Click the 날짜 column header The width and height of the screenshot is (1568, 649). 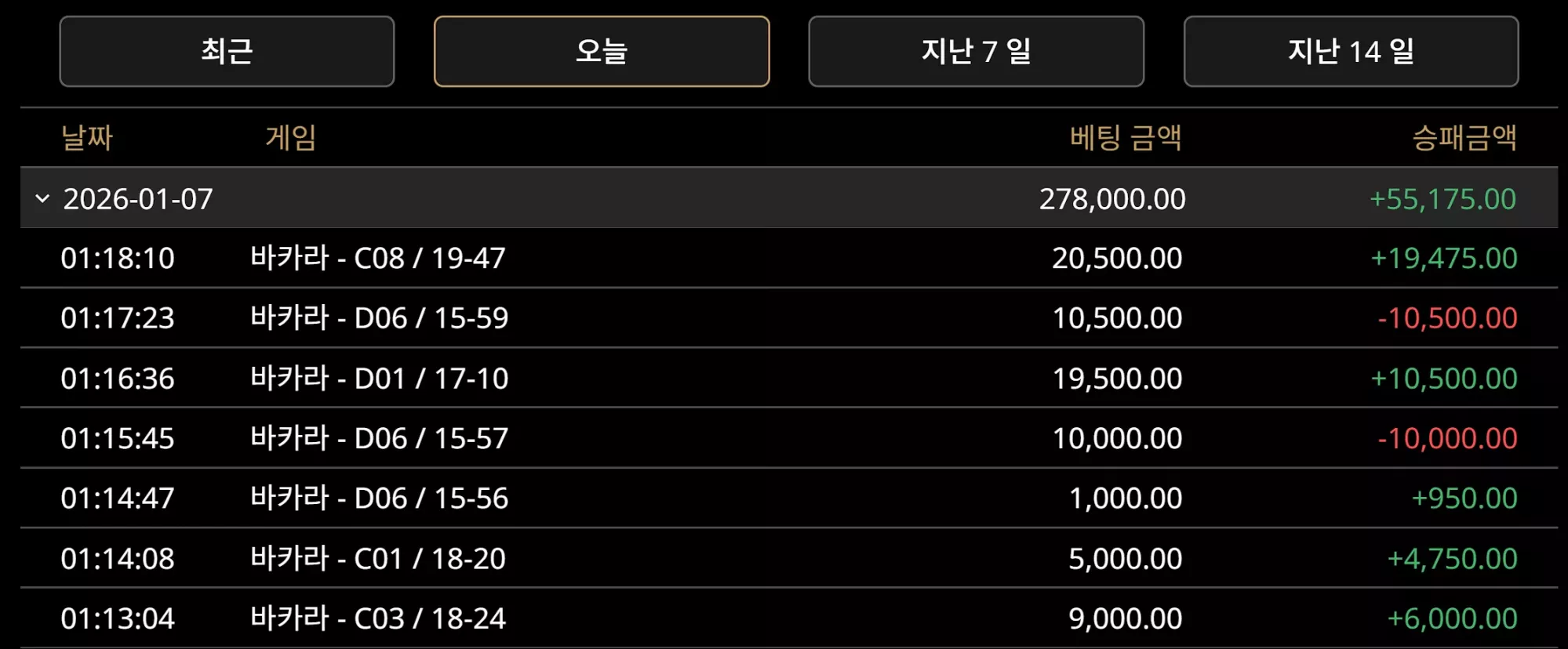click(87, 138)
